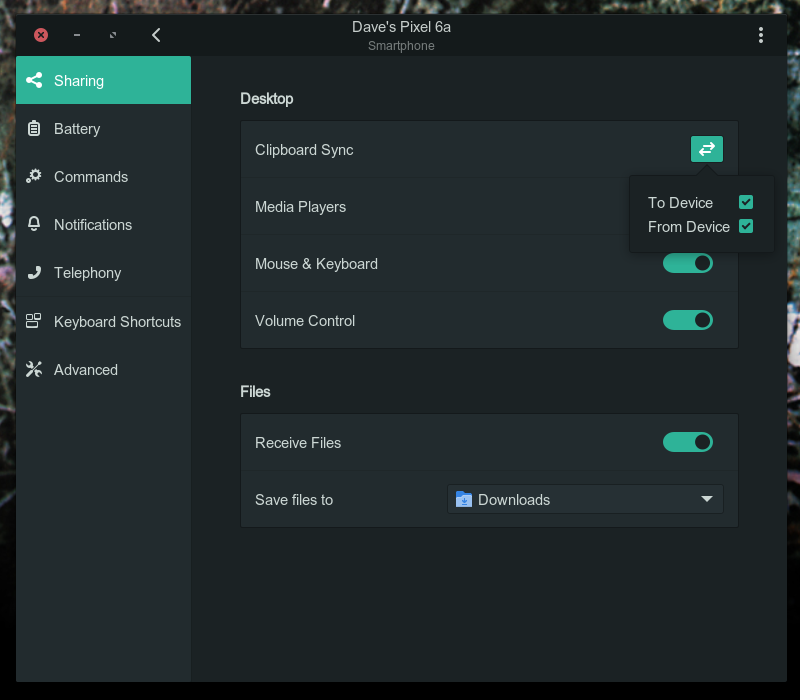
Task: Click the Clipboard Sync arrows button
Action: 707,149
